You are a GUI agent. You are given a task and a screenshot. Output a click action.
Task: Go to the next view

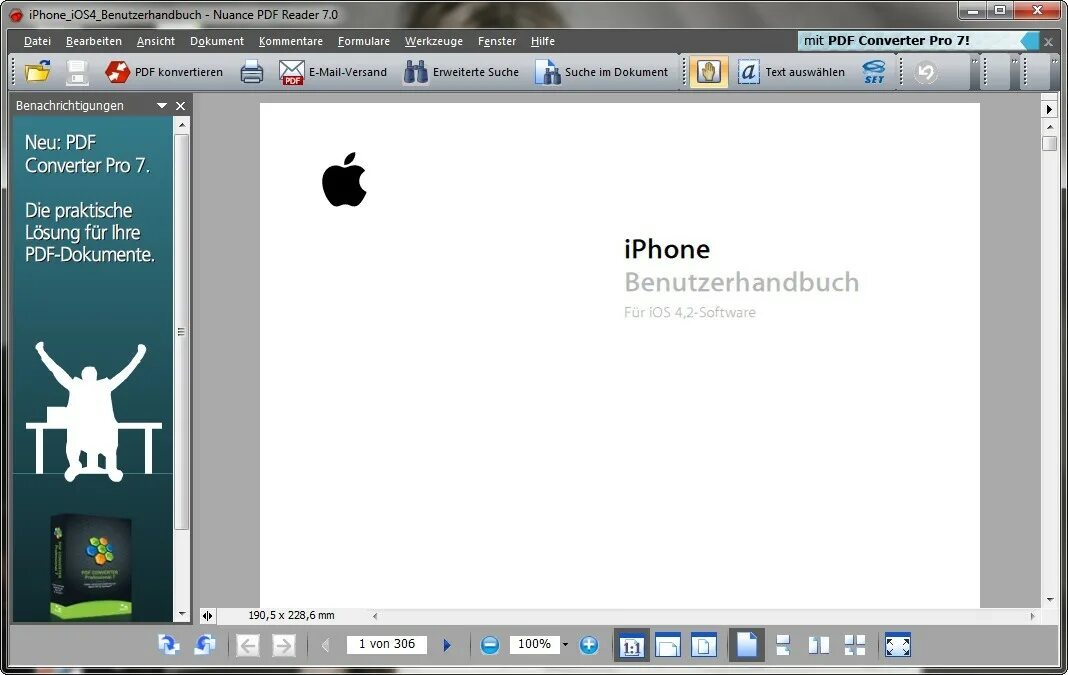click(x=284, y=645)
